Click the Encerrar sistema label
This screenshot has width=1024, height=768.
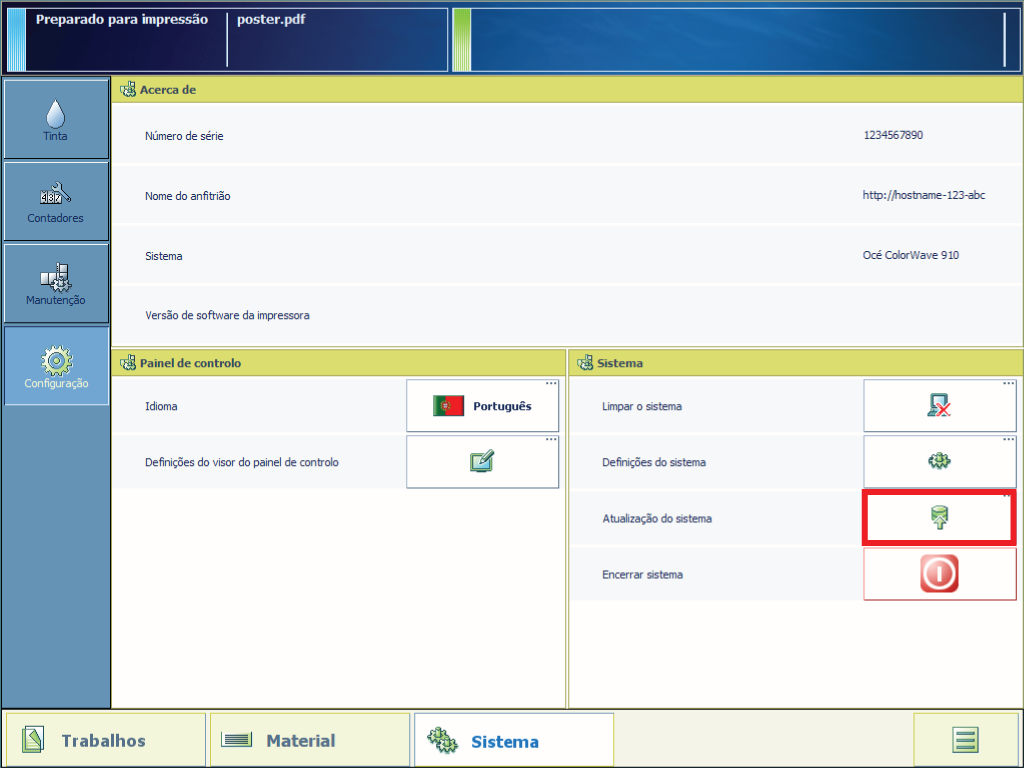643,575
